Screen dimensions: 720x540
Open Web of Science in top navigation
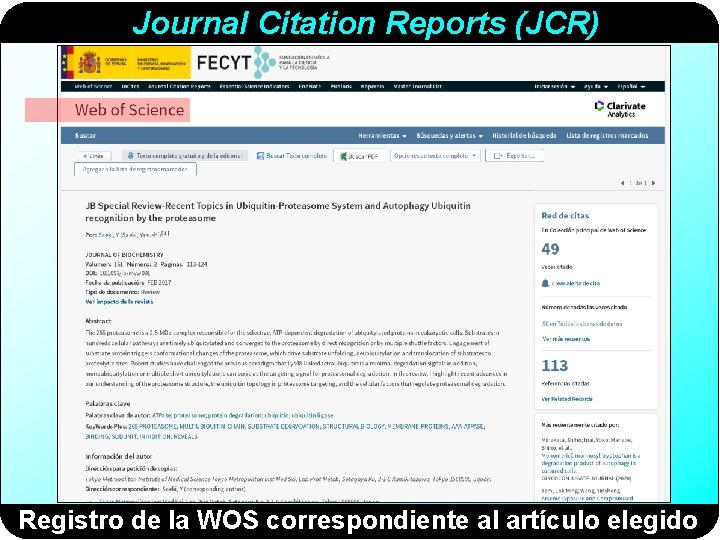(93, 86)
